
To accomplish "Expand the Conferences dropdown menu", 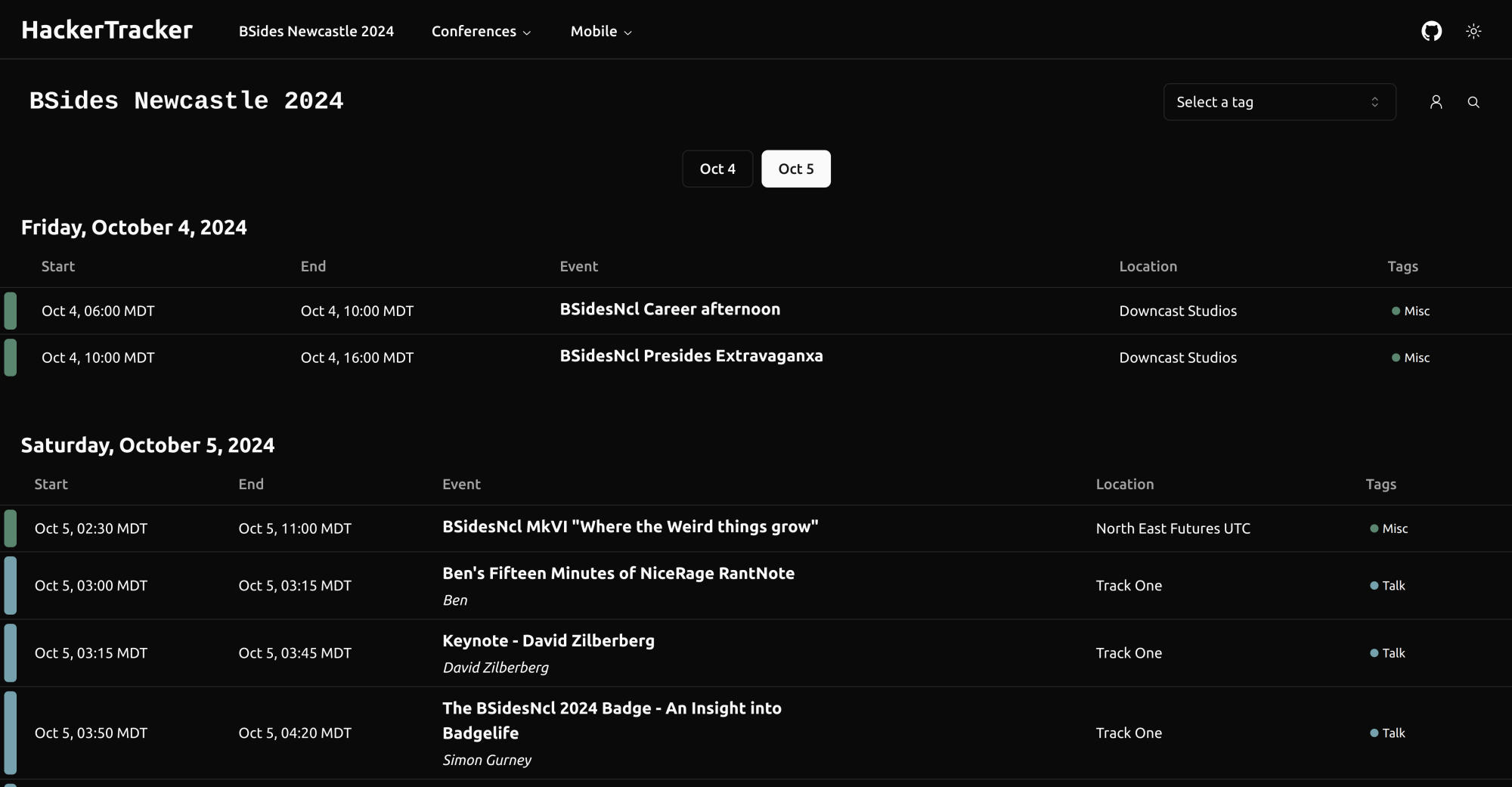I will [x=482, y=31].
